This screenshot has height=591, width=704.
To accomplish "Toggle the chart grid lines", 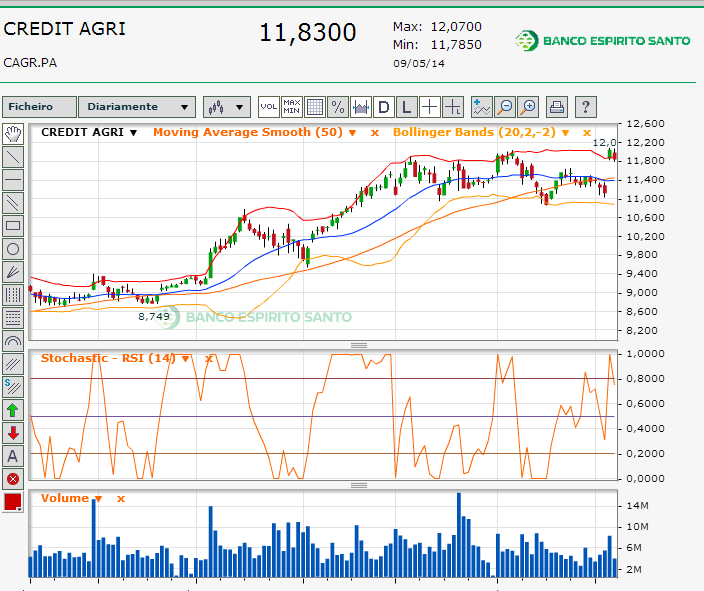I will (x=315, y=107).
